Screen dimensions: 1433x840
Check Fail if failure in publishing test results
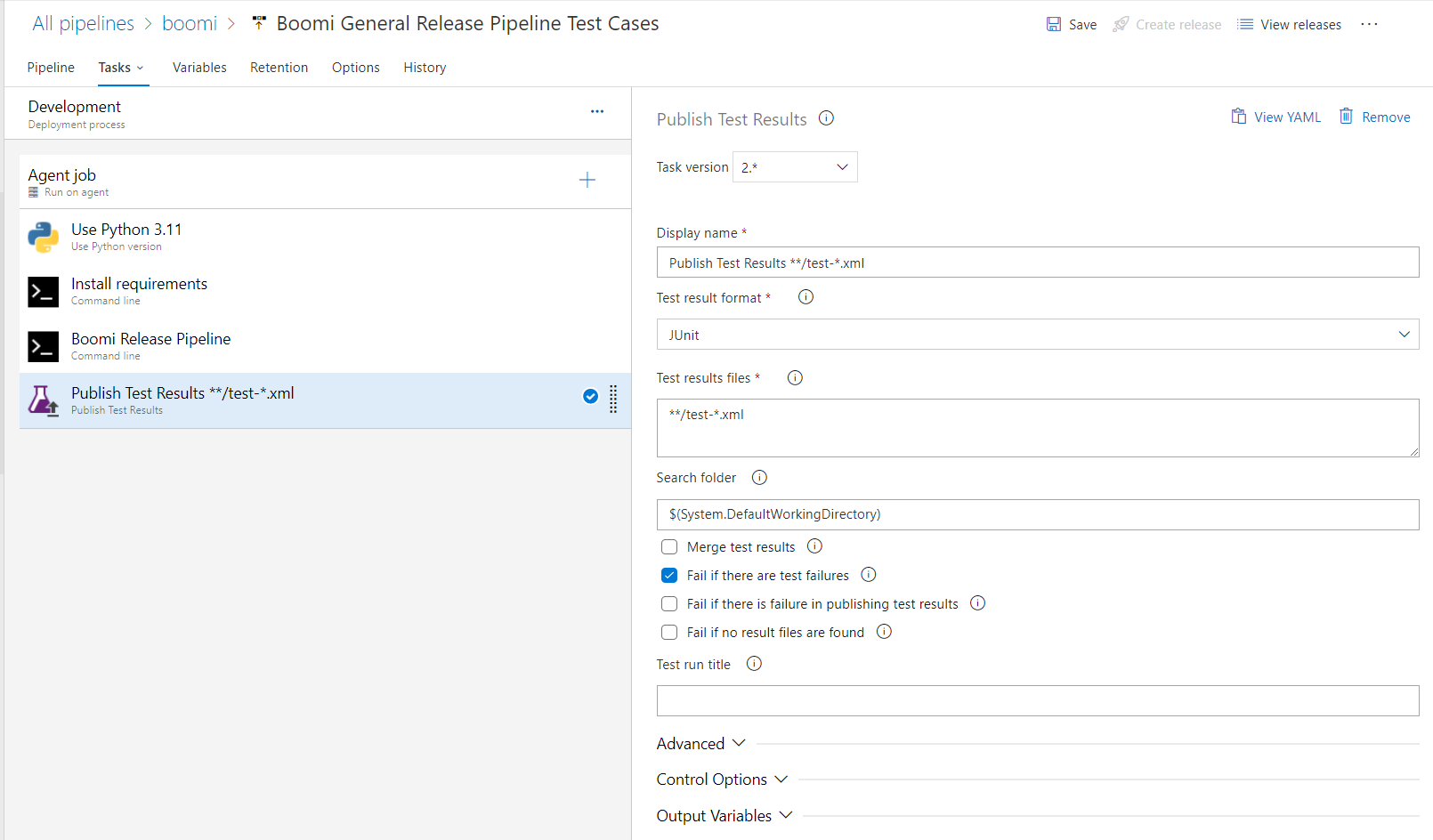(669, 604)
